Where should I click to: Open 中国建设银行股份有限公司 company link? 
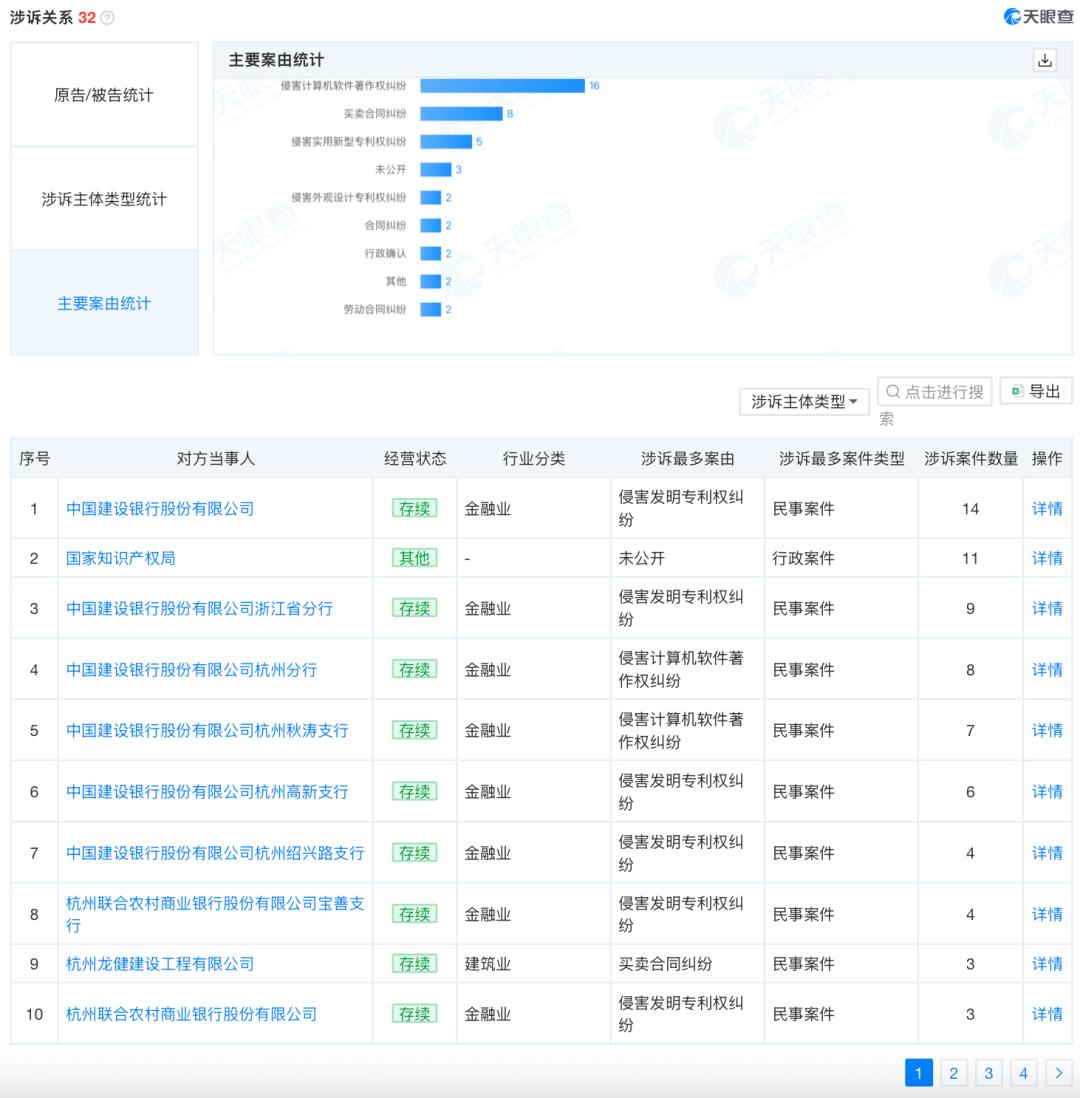coord(160,508)
